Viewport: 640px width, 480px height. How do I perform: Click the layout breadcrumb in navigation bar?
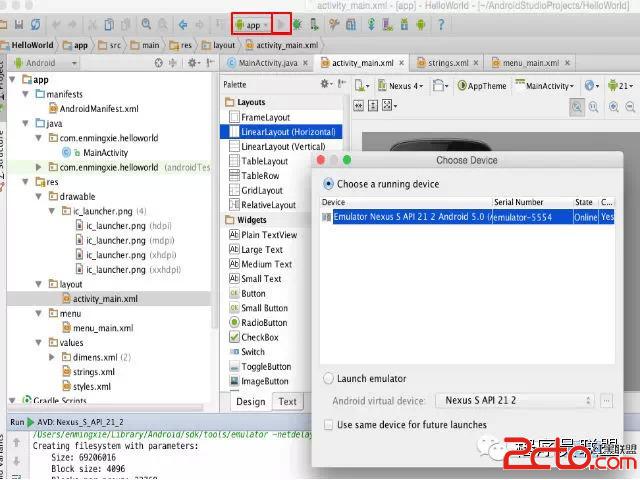click(219, 45)
